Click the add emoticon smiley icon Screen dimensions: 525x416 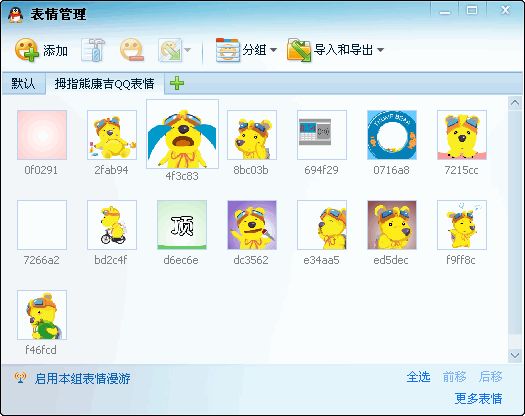click(x=27, y=50)
